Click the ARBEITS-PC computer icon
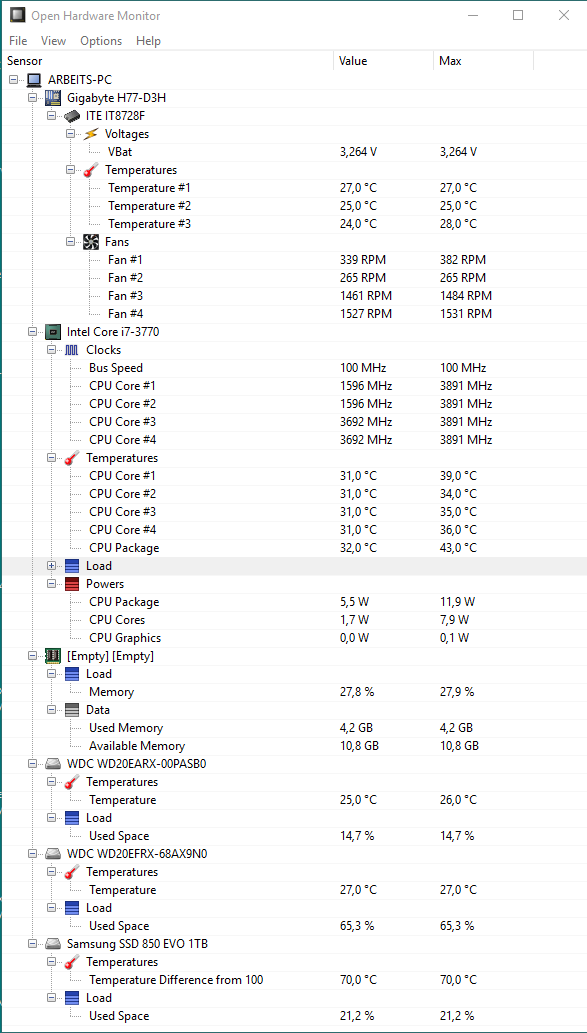The height and width of the screenshot is (1033, 587). (34, 80)
